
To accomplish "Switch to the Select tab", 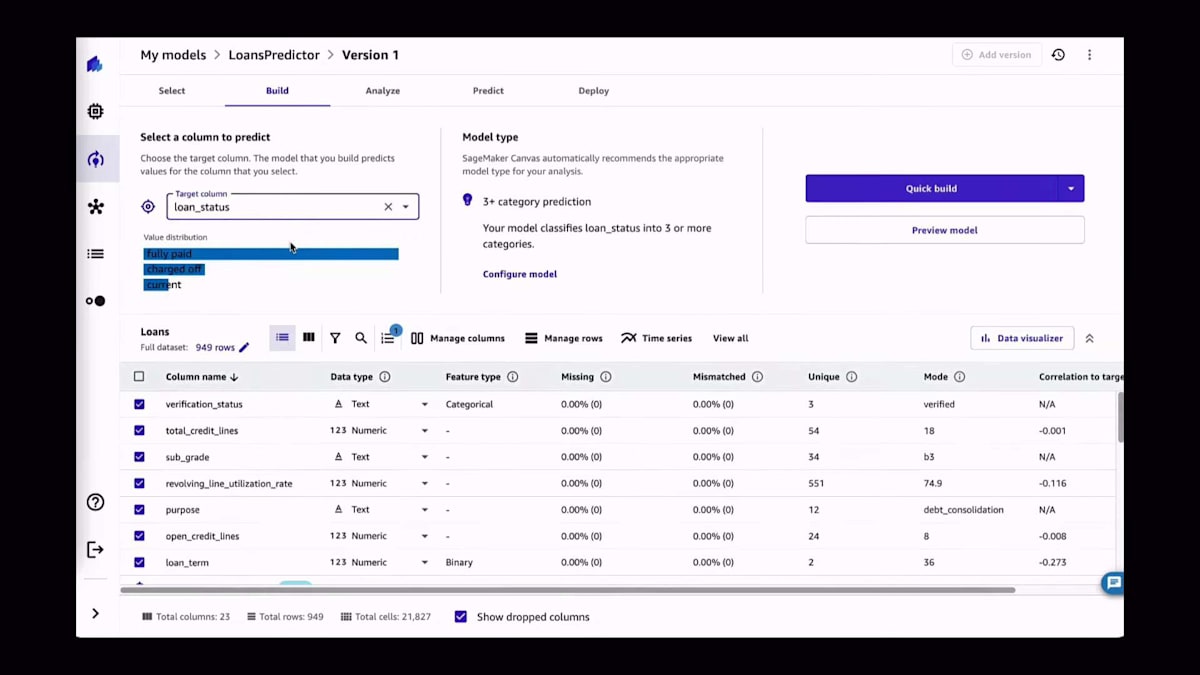I will (x=172, y=91).
